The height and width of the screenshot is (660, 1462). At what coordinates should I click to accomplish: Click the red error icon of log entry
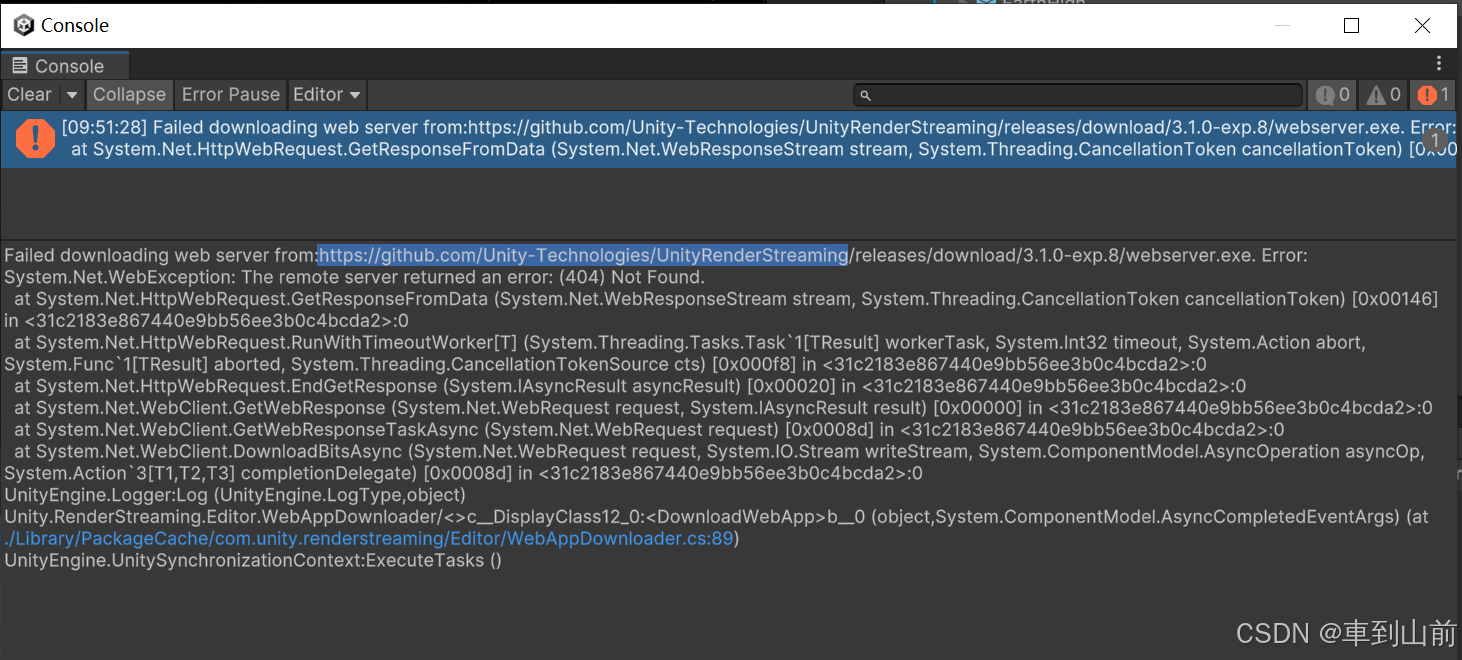pyautogui.click(x=36, y=139)
